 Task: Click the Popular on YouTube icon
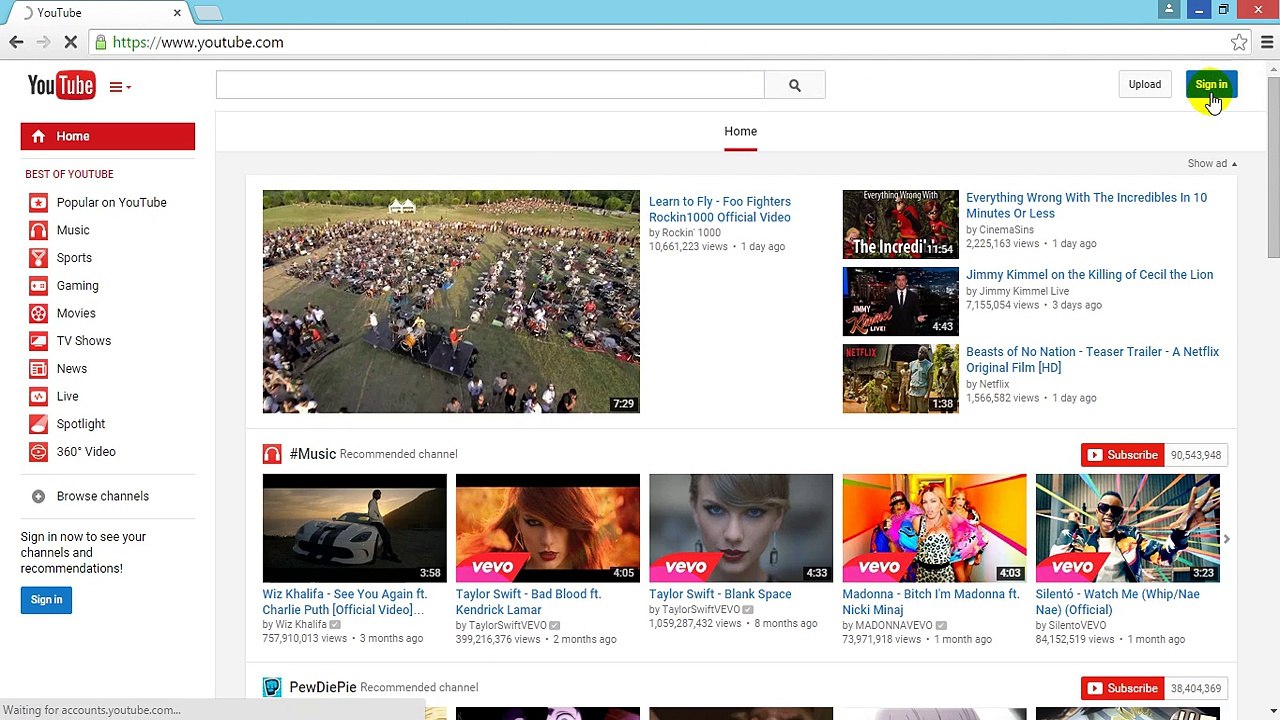coord(38,202)
